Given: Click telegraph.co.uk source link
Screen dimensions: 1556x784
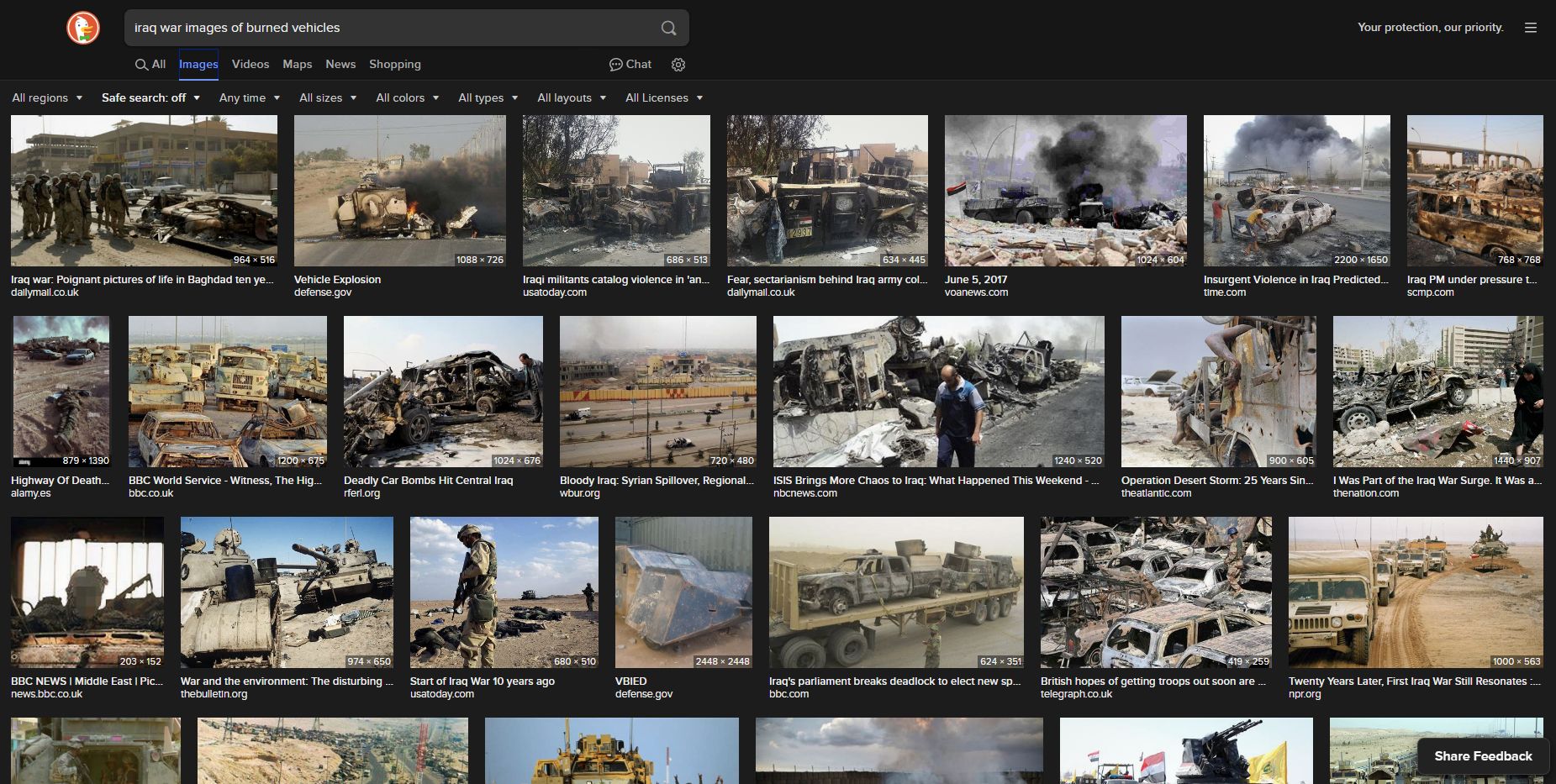Looking at the screenshot, I should 1076,694.
